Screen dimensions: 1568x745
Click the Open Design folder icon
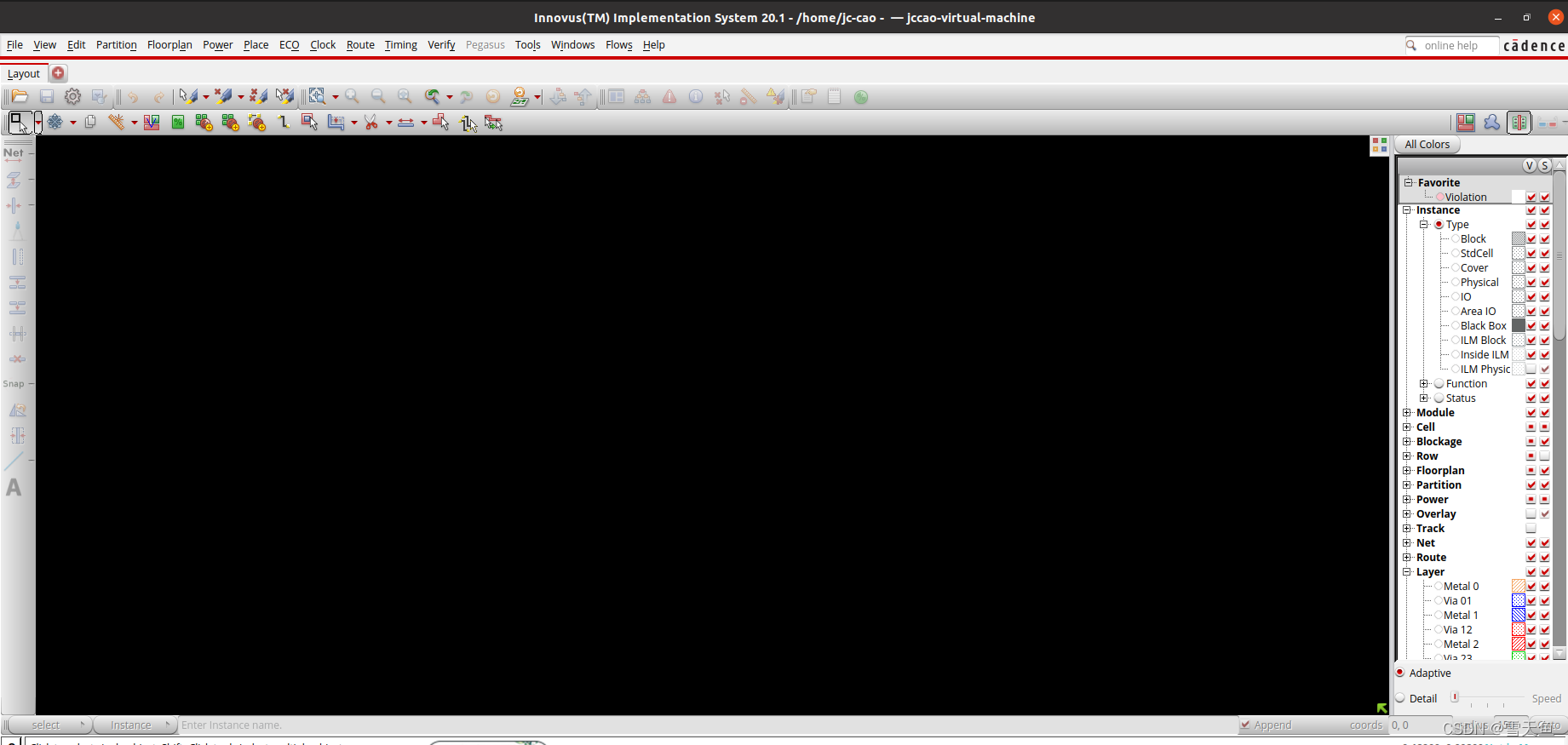pos(20,97)
